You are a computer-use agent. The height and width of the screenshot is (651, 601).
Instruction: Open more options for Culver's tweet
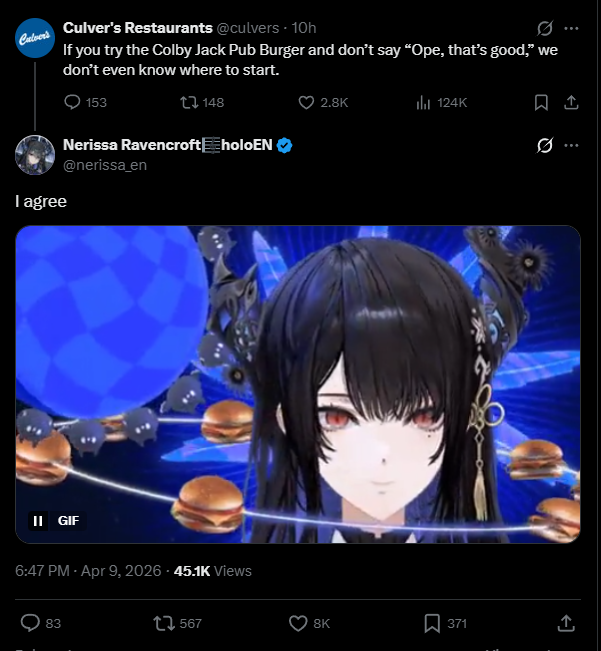click(x=572, y=28)
